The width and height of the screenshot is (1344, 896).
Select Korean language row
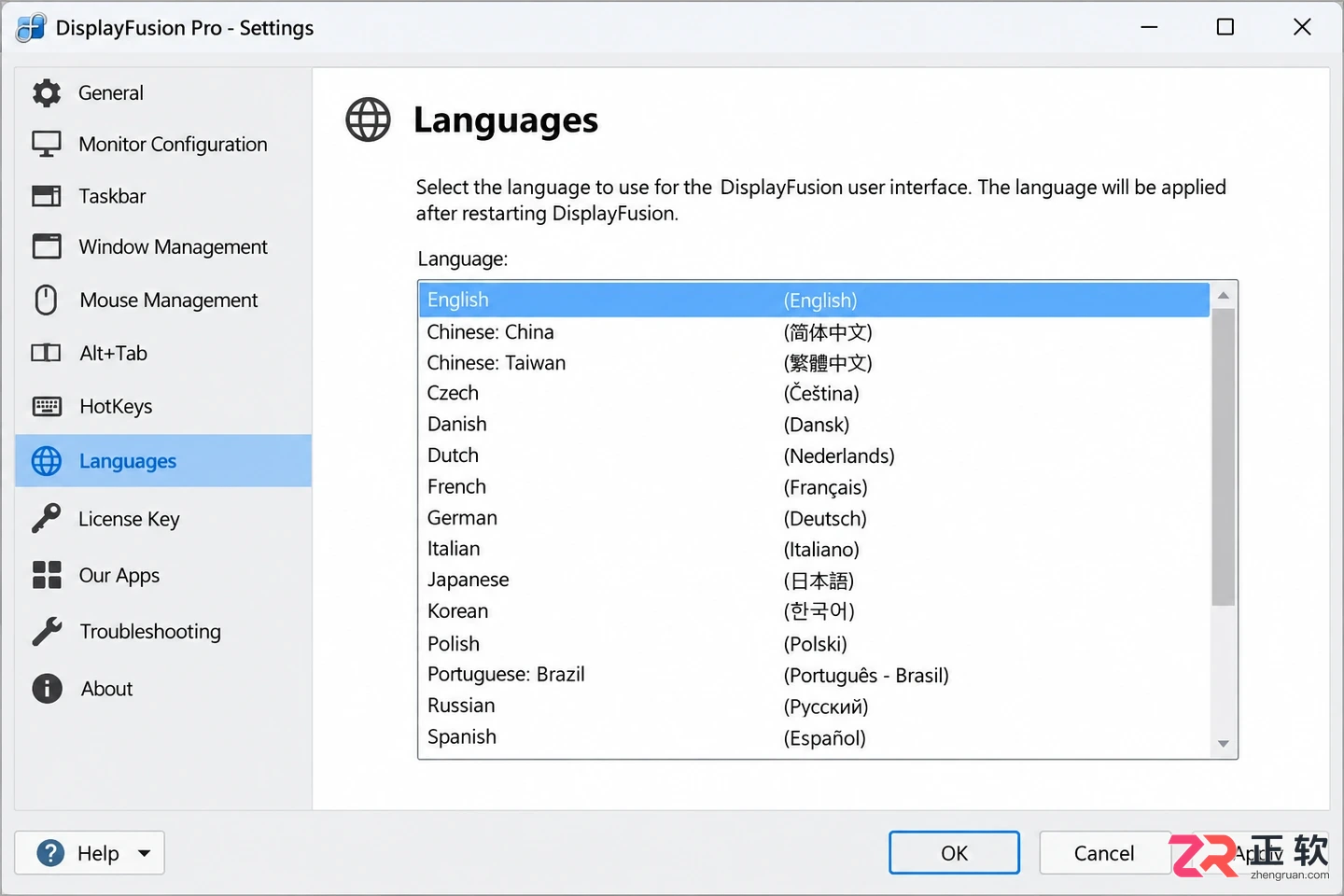click(x=814, y=611)
